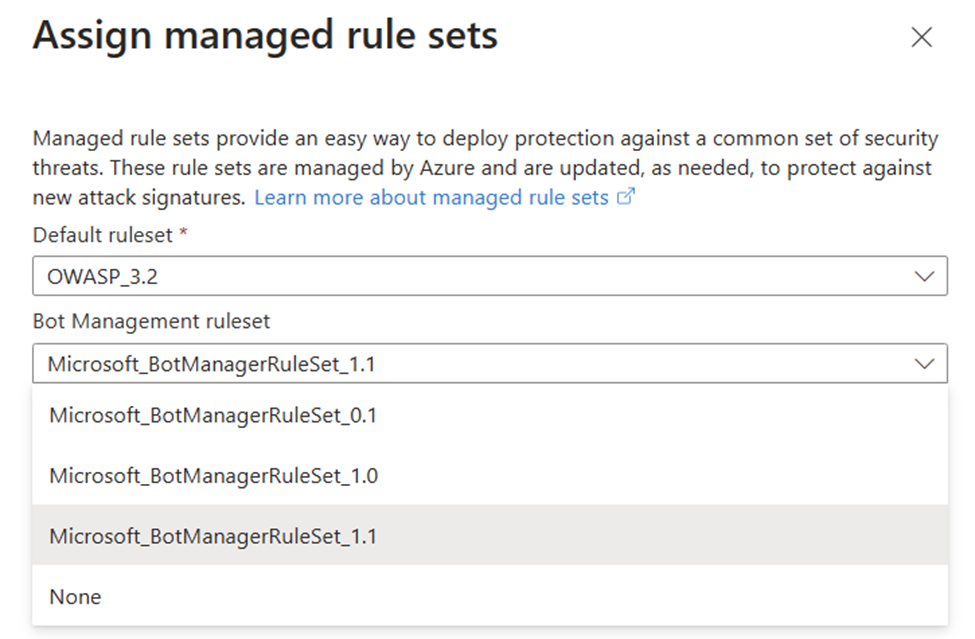The image size is (975, 639).
Task: Close the Assign managed rule sets panel
Action: (922, 38)
